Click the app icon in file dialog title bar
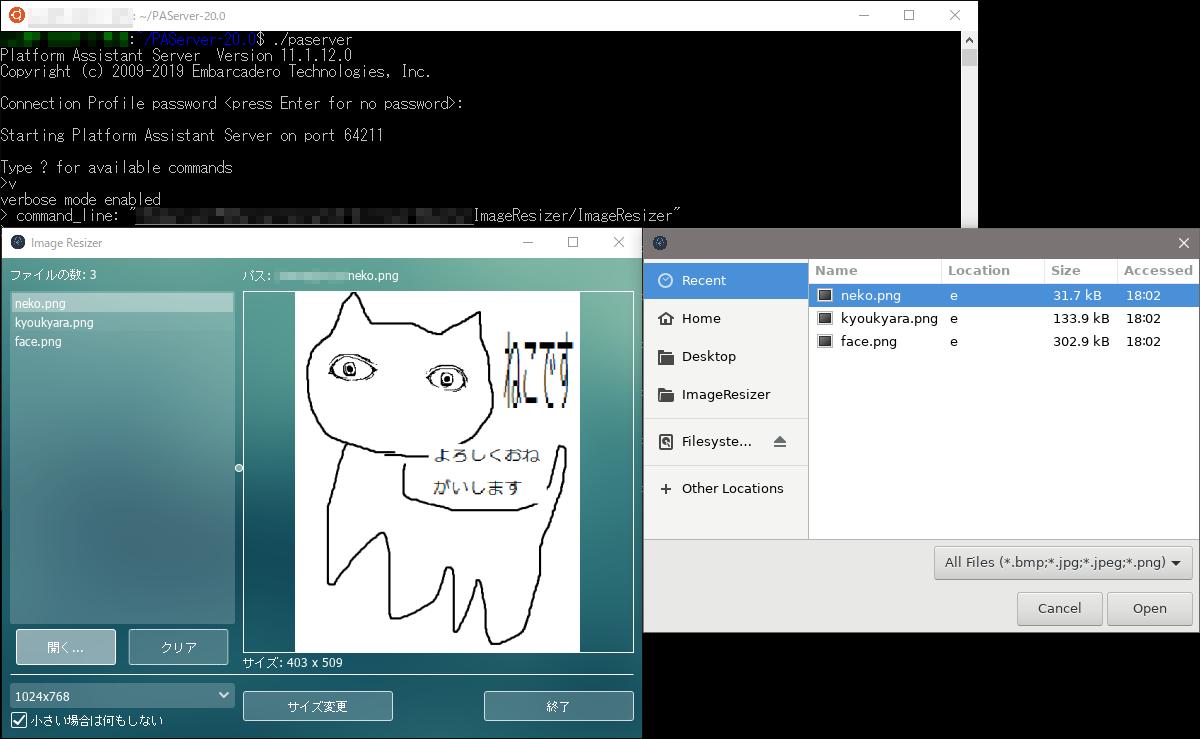 point(660,243)
